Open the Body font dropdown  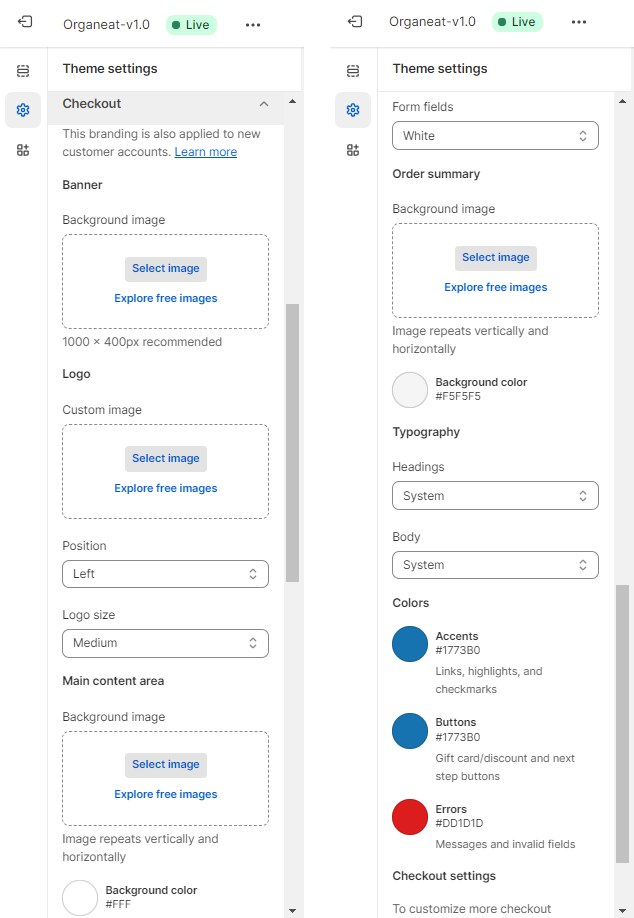pos(495,565)
